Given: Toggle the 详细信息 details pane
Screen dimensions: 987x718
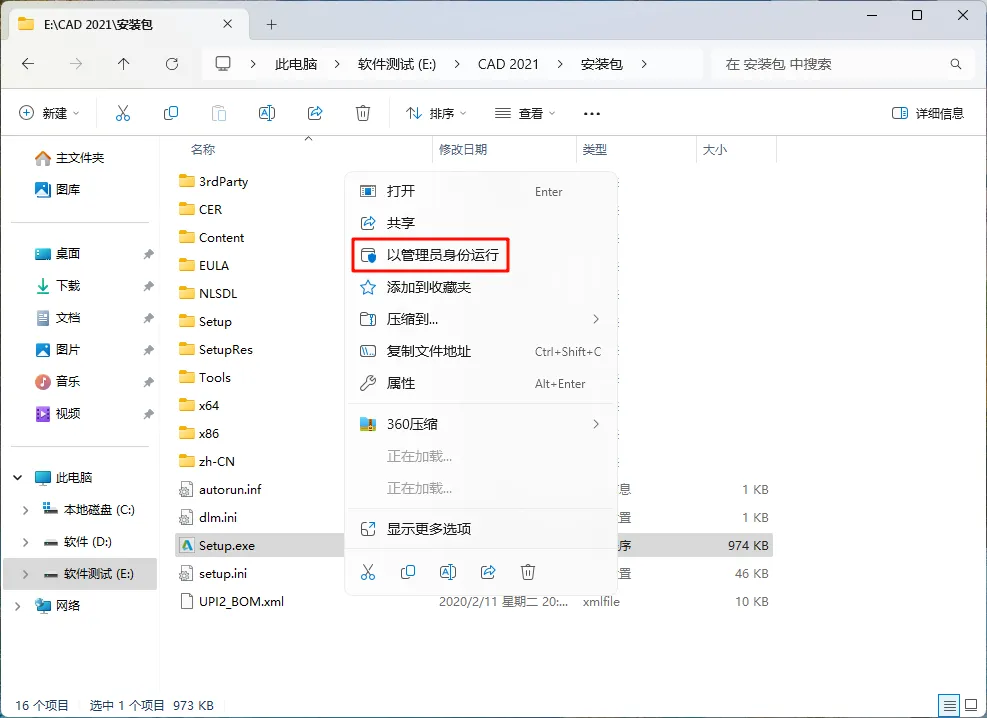Looking at the screenshot, I should [928, 113].
